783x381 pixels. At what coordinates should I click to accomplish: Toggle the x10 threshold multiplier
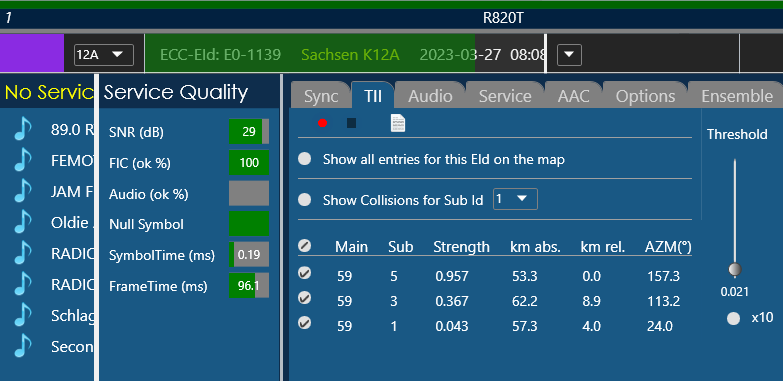pyautogui.click(x=733, y=318)
